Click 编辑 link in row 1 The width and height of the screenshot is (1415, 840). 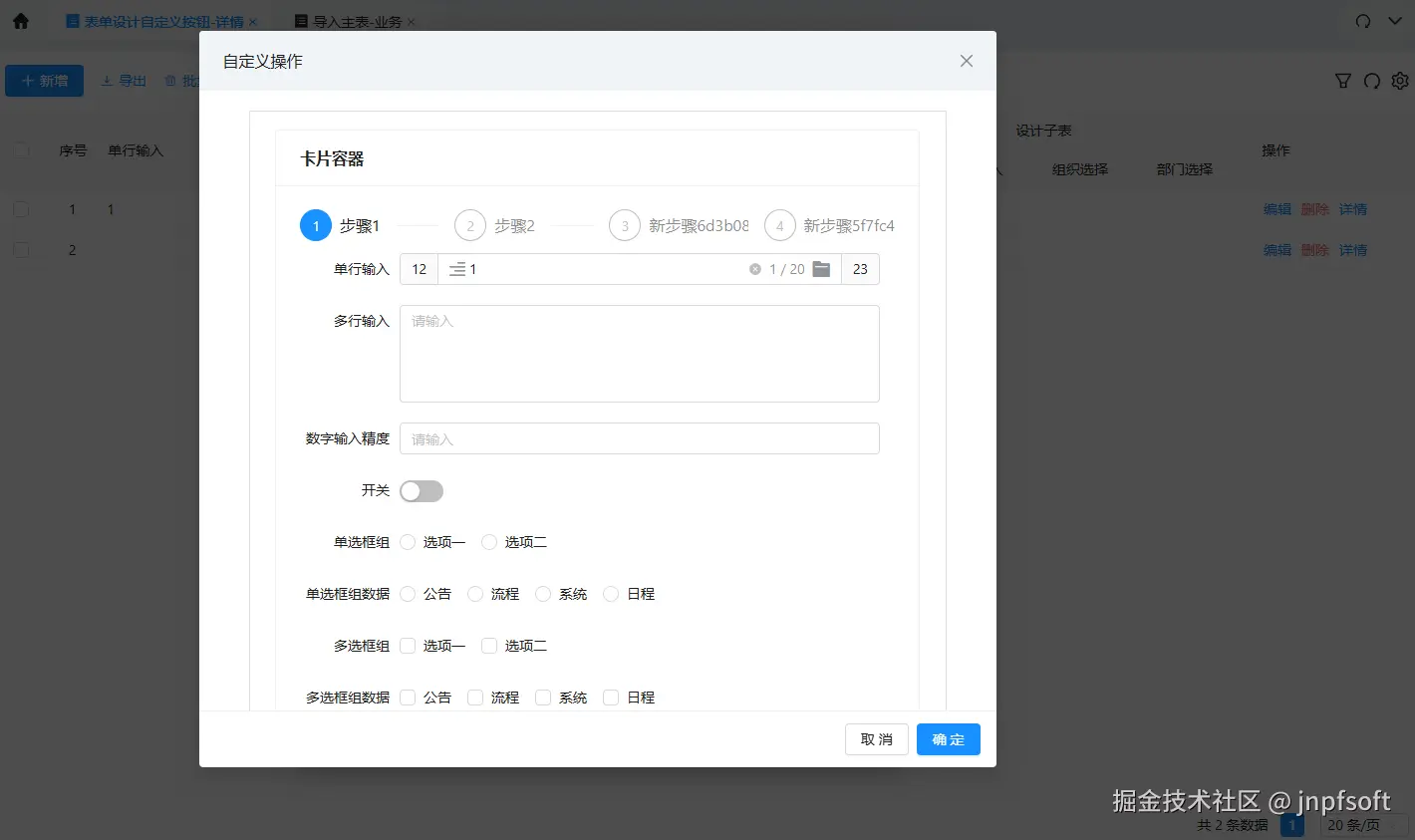coord(1277,209)
